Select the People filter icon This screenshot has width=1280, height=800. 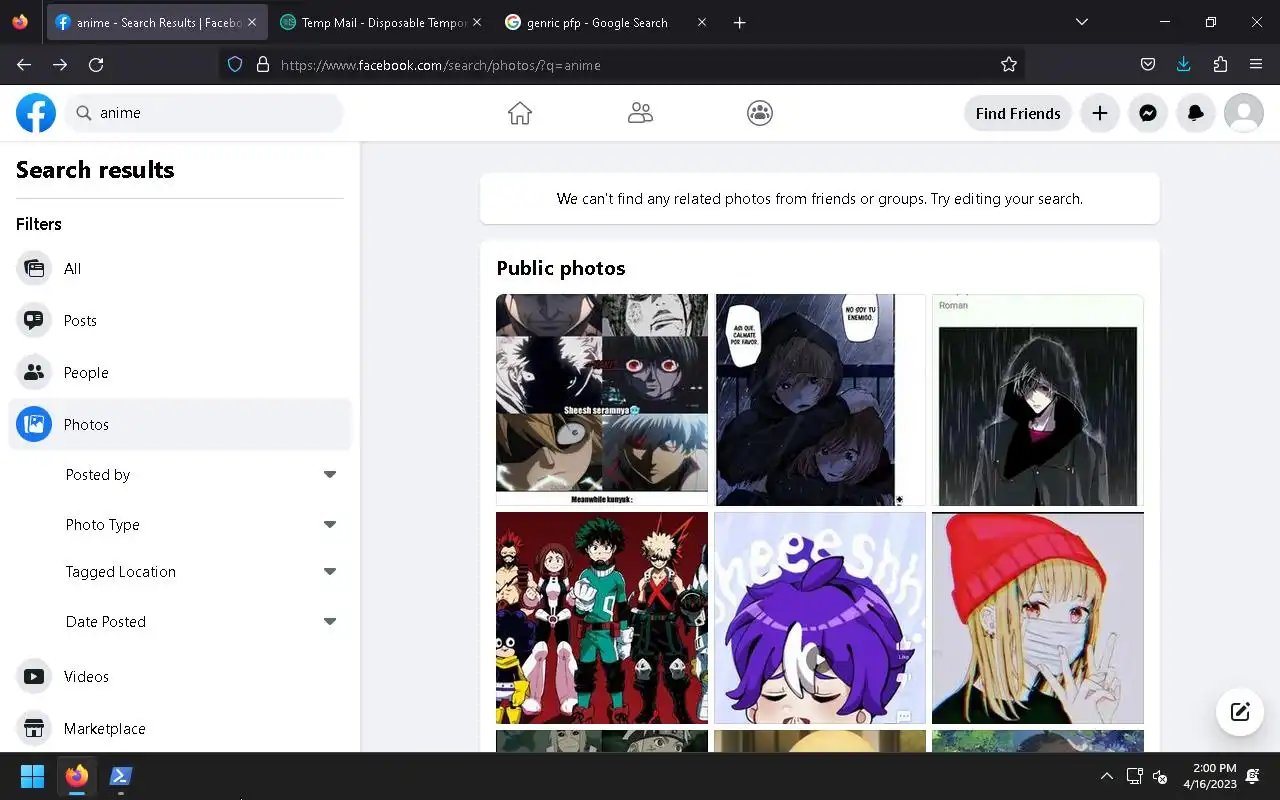pos(34,372)
